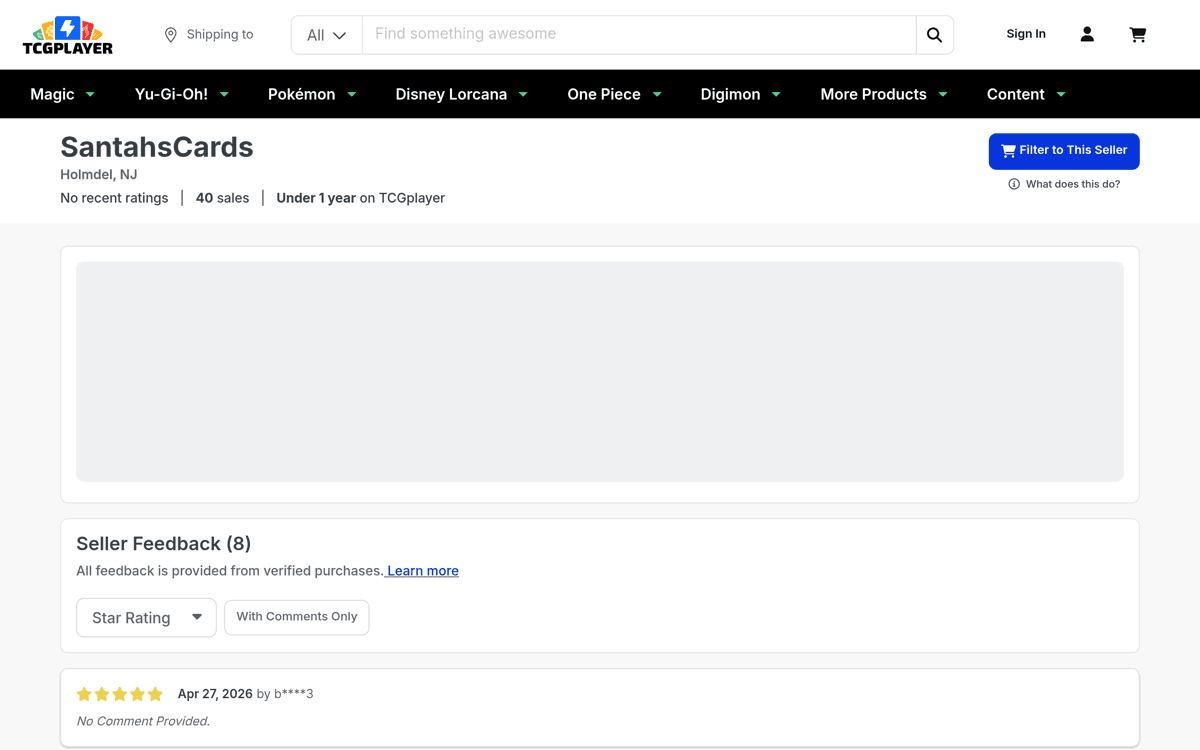Click the magnifying glass search icon
Image resolution: width=1200 pixels, height=750 pixels.
934,35
